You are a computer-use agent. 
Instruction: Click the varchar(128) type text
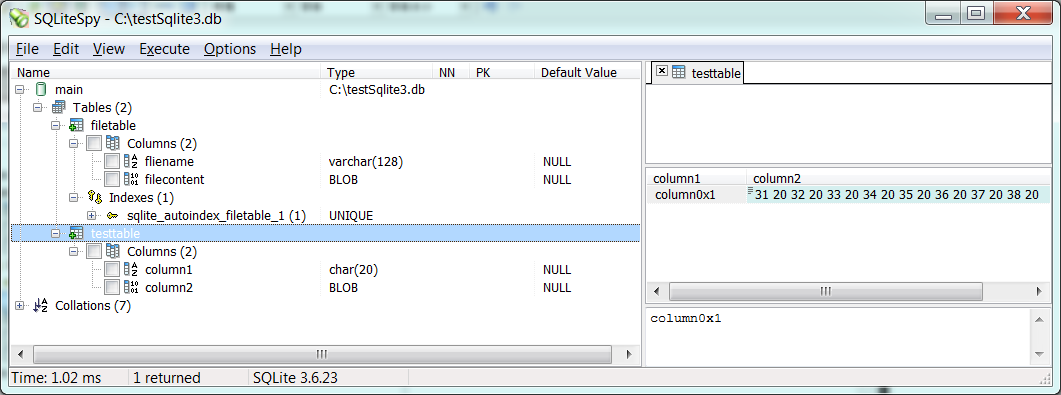pyautogui.click(x=366, y=162)
